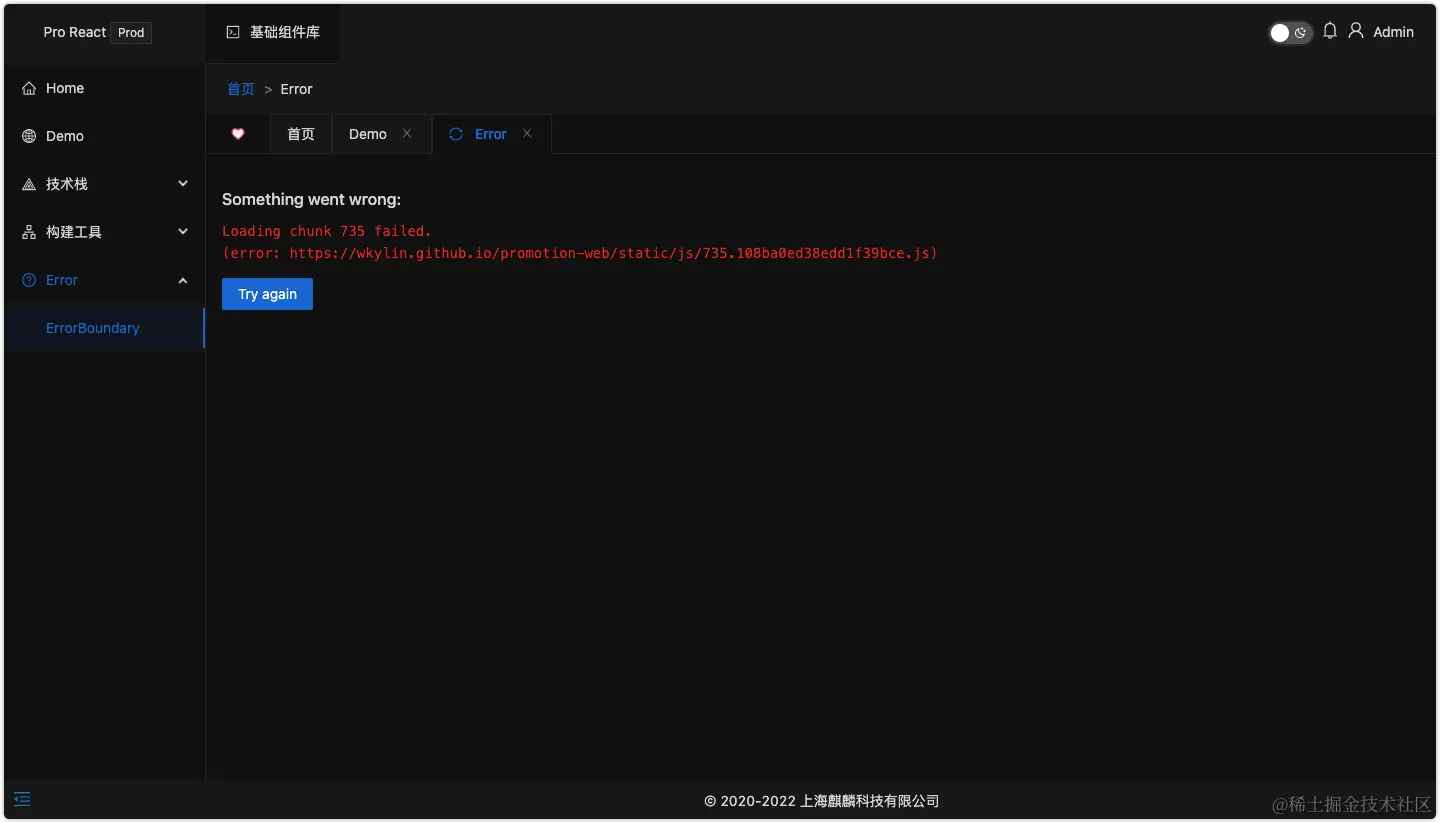
Task: Open the 技术栈 sidebar menu label
Action: 67,184
